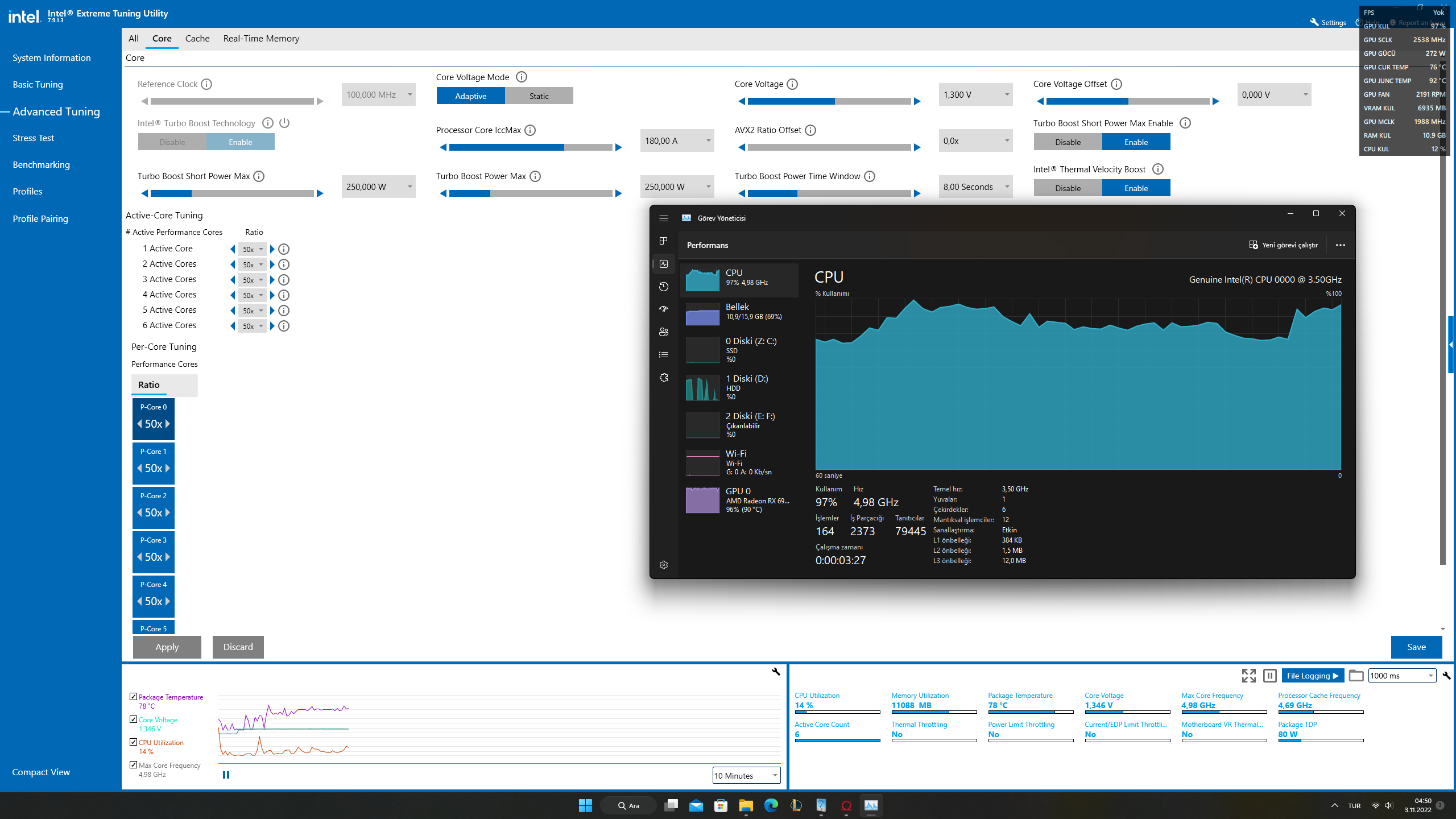Open the 10 Minutes time range dropdown
The image size is (1456, 819).
(746, 776)
